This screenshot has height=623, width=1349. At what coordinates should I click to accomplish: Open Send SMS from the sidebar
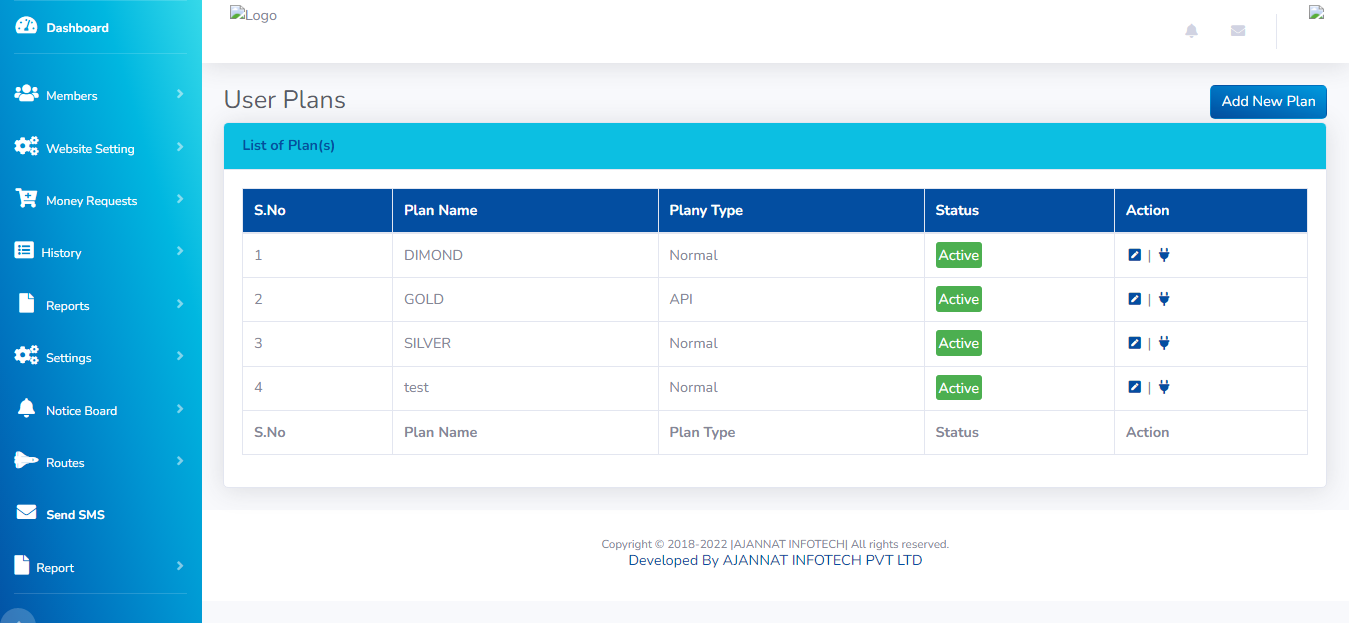pyautogui.click(x=75, y=514)
